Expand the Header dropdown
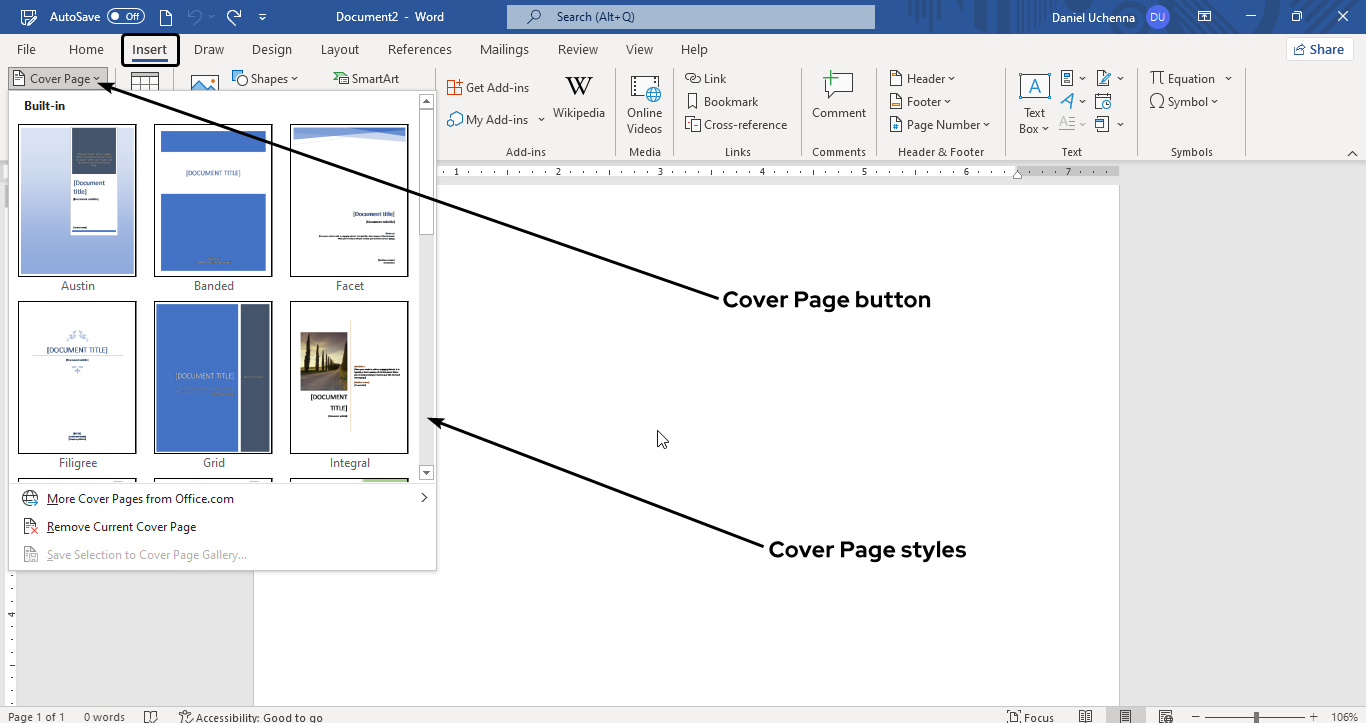 coord(922,79)
